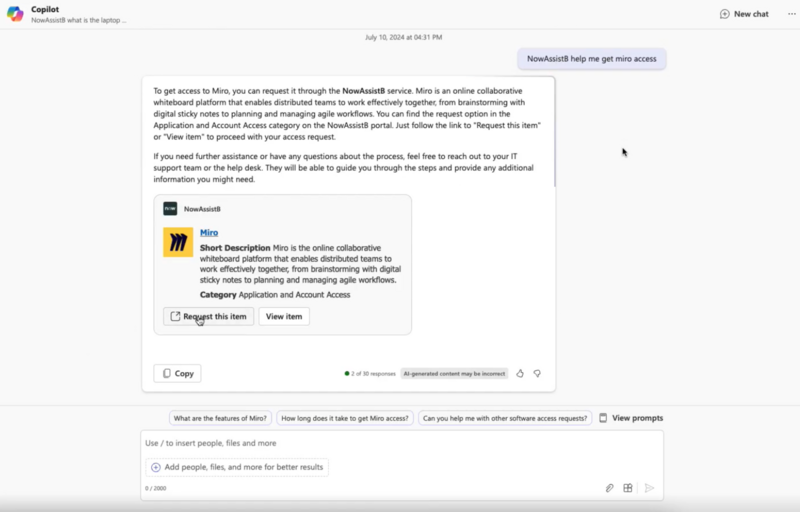This screenshot has height=512, width=800.
Task: Click AI-generated content may be incorrect badge
Action: [454, 373]
